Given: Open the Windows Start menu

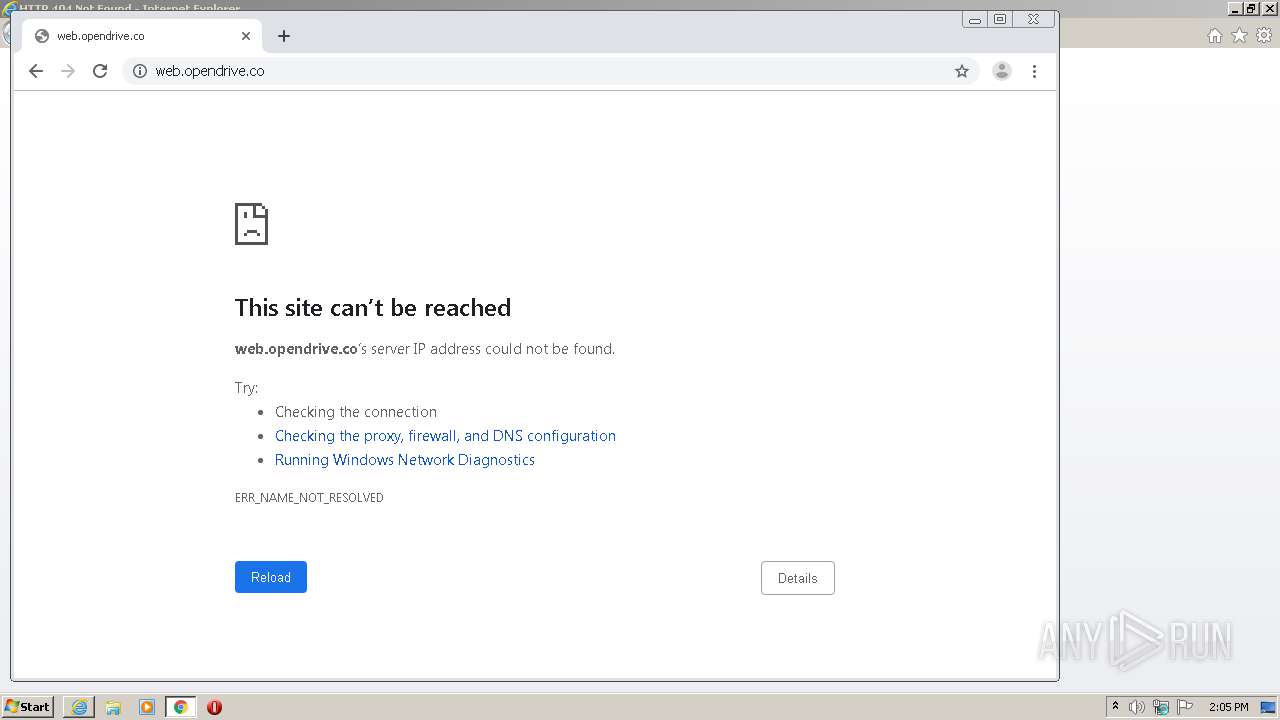Looking at the screenshot, I should click(27, 707).
